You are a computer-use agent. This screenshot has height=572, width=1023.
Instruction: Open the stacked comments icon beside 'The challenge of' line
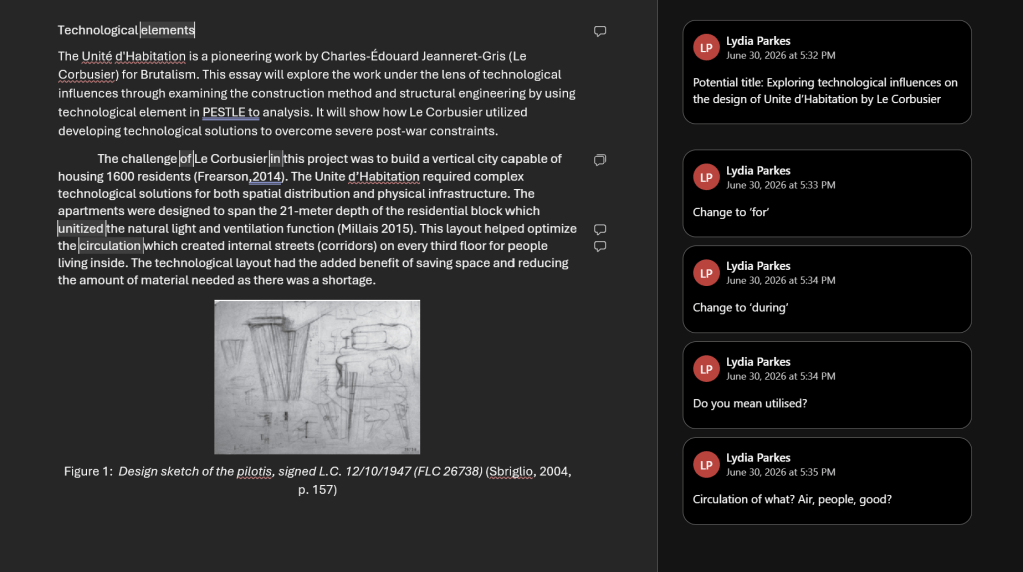coord(600,160)
